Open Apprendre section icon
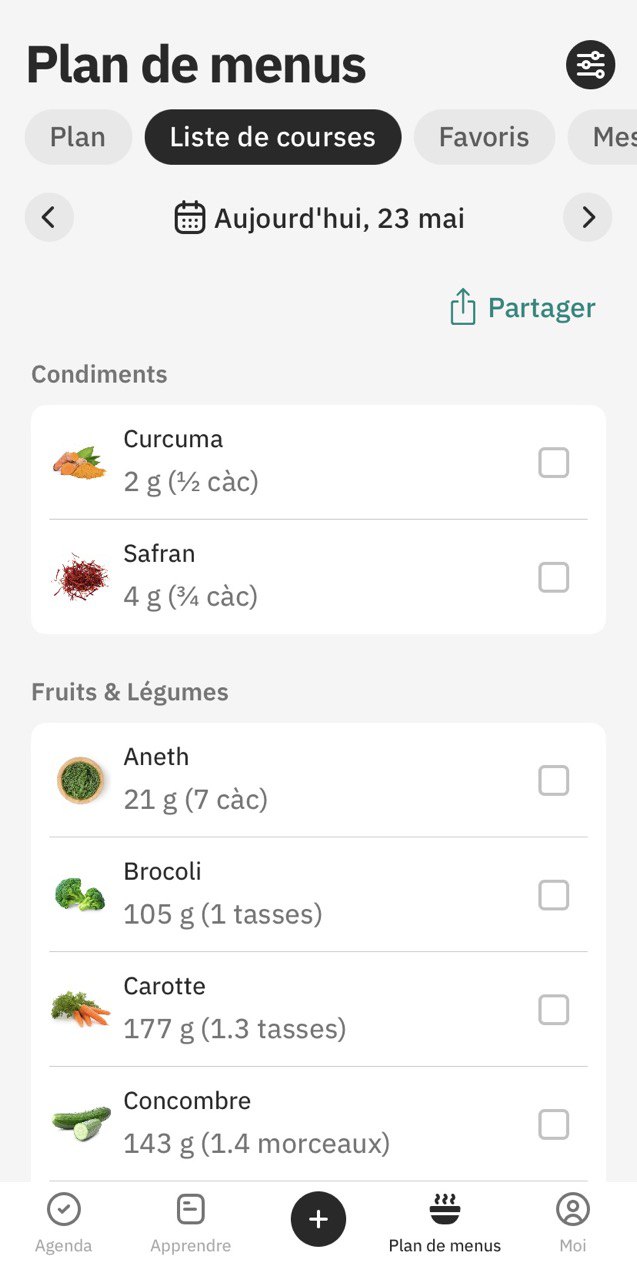The width and height of the screenshot is (637, 1280). coord(190,1209)
